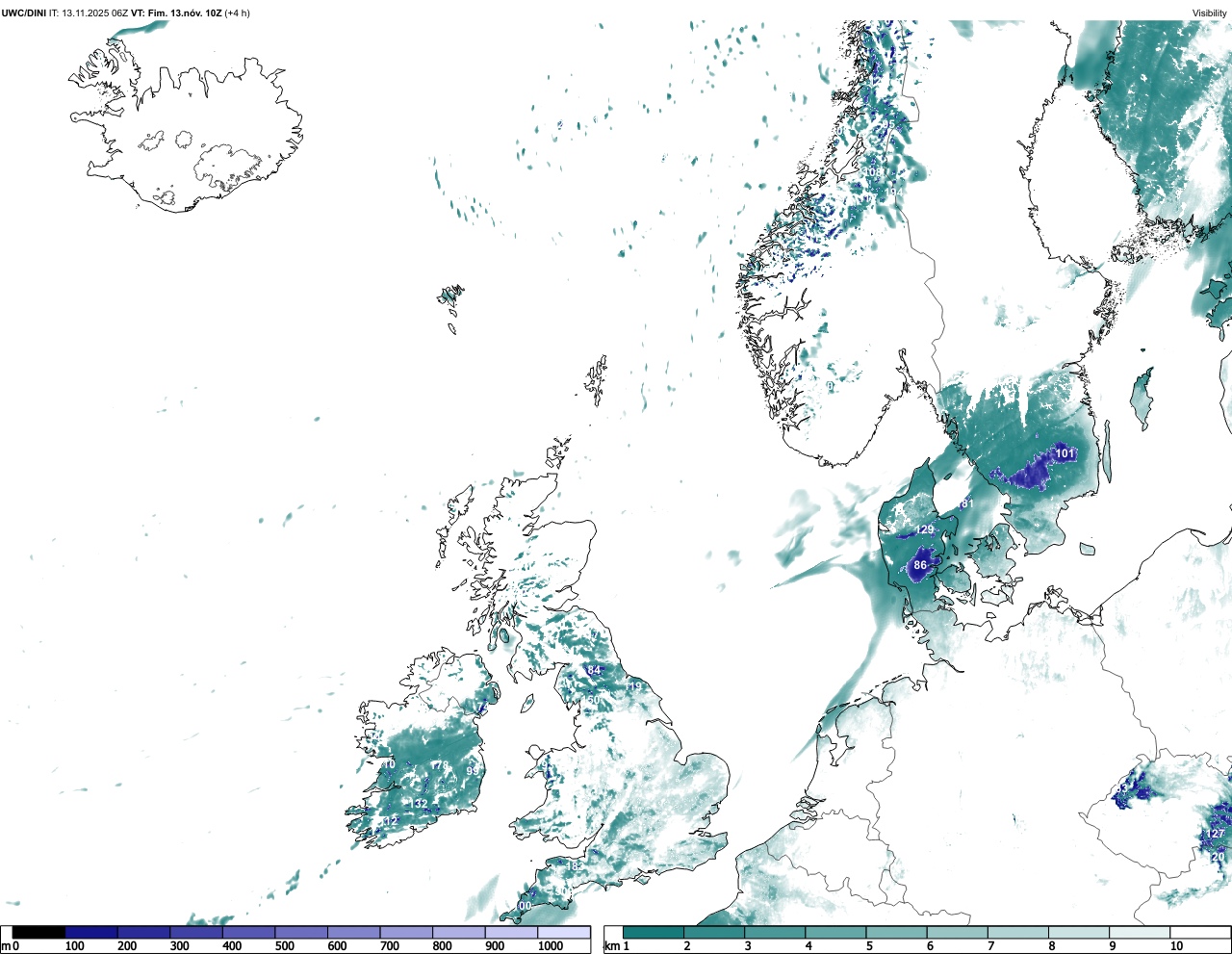The image size is (1232, 954).
Task: Click the '132' visibility value in southern Ireland
Action: click(418, 804)
